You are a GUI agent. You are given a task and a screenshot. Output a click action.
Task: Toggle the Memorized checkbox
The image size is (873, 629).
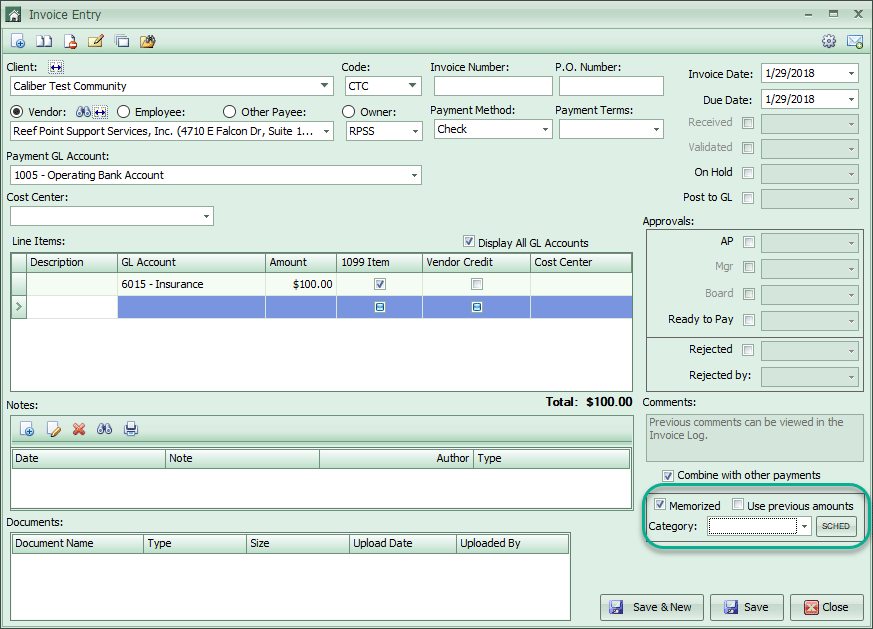point(660,504)
